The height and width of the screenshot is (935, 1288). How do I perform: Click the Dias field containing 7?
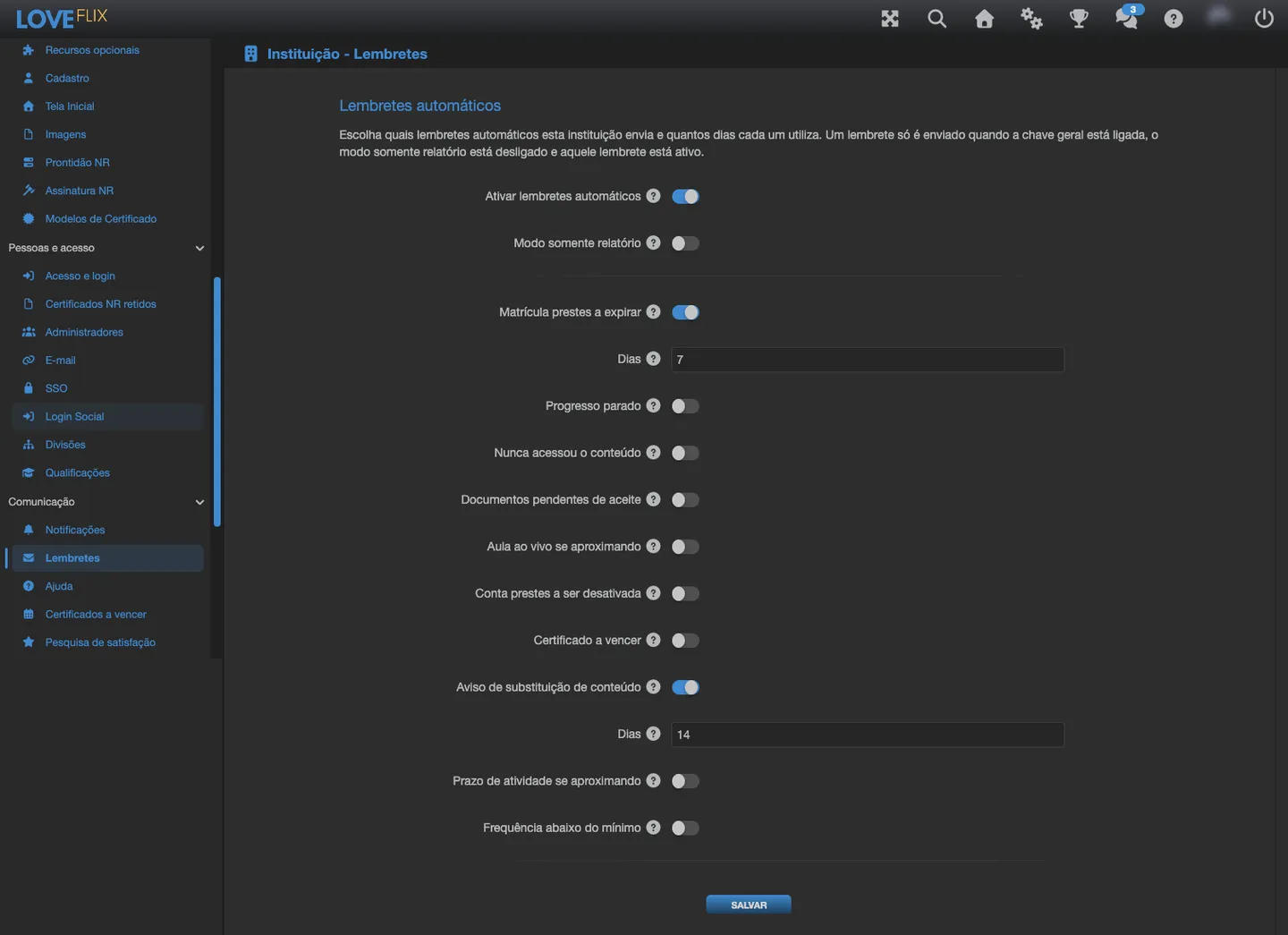[868, 360]
